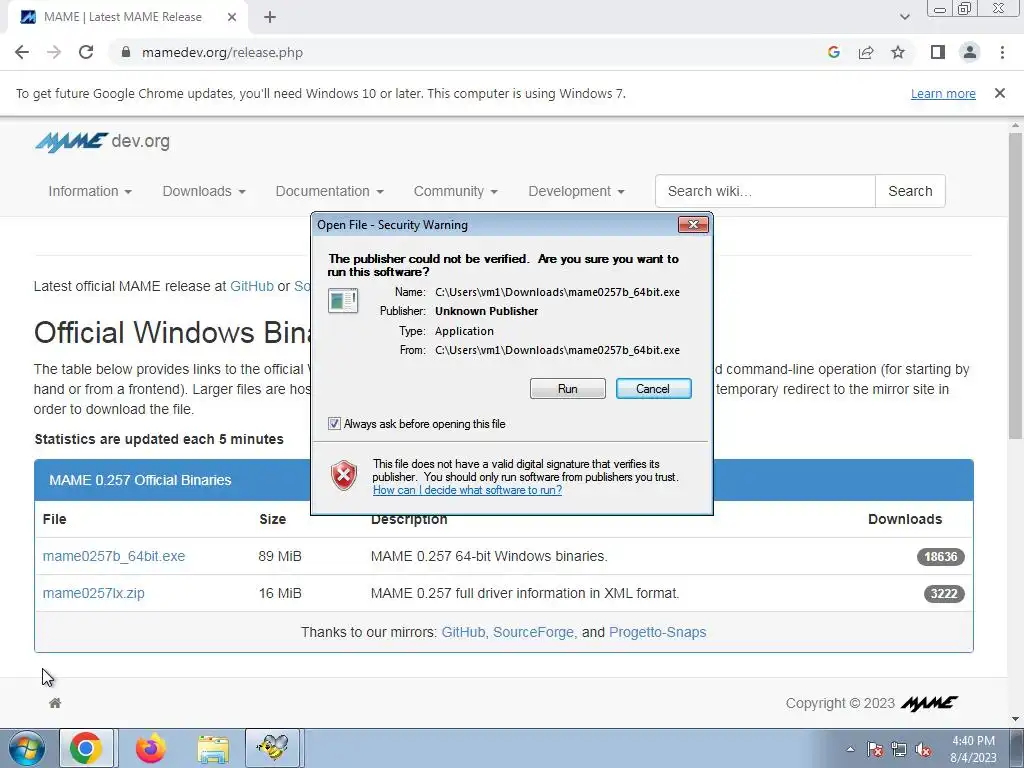
Task: Click the network tray icon
Action: 899,749
